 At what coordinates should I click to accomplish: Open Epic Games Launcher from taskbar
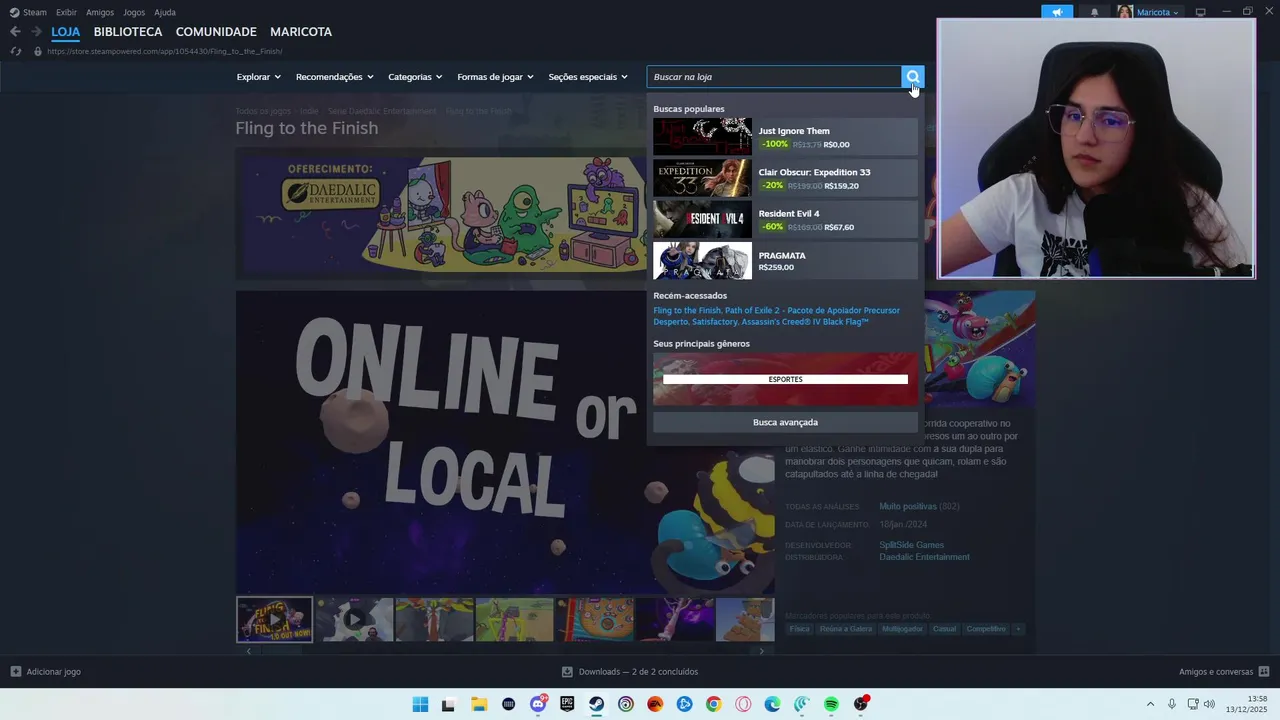(567, 704)
